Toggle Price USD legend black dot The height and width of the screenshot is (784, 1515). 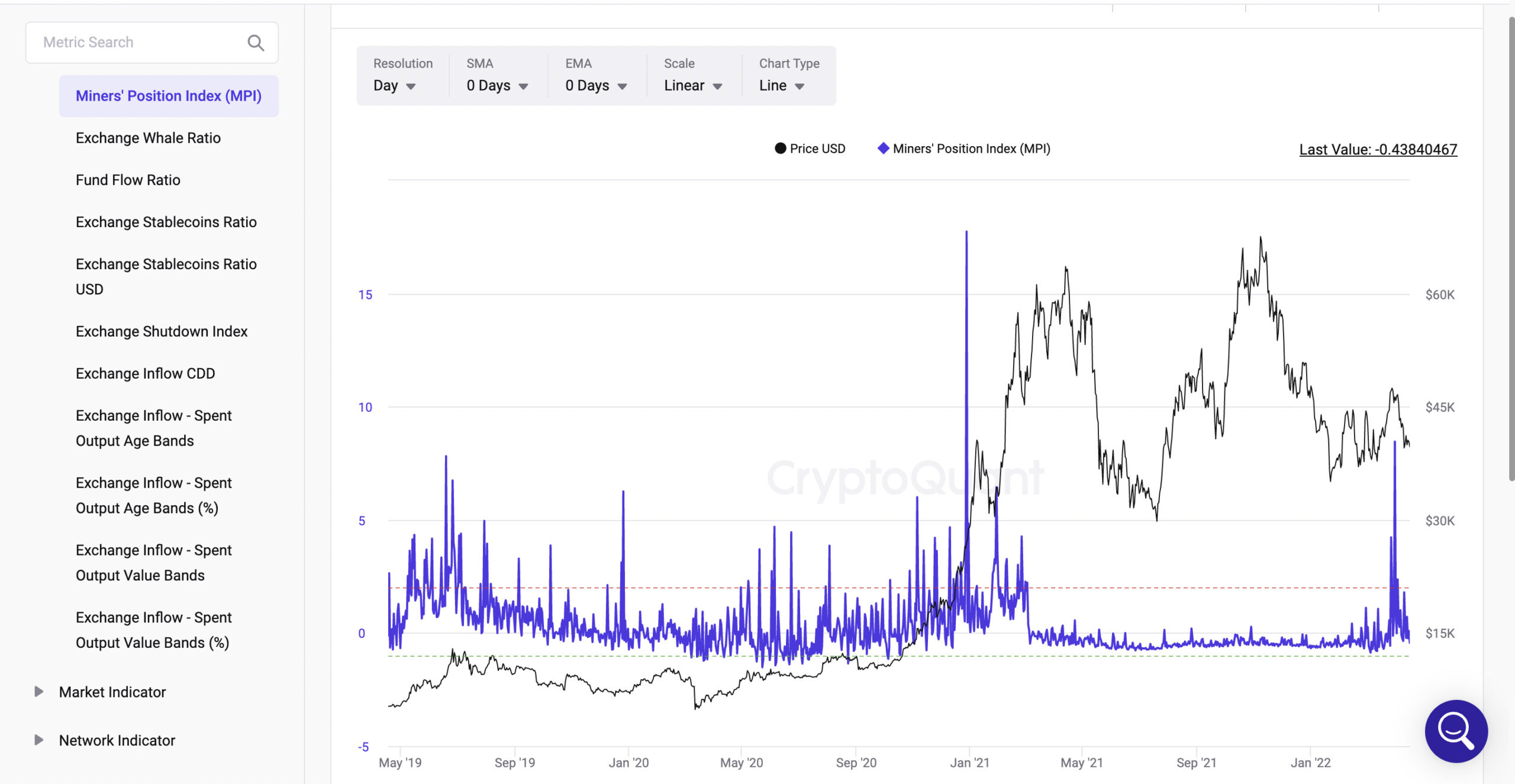(781, 149)
